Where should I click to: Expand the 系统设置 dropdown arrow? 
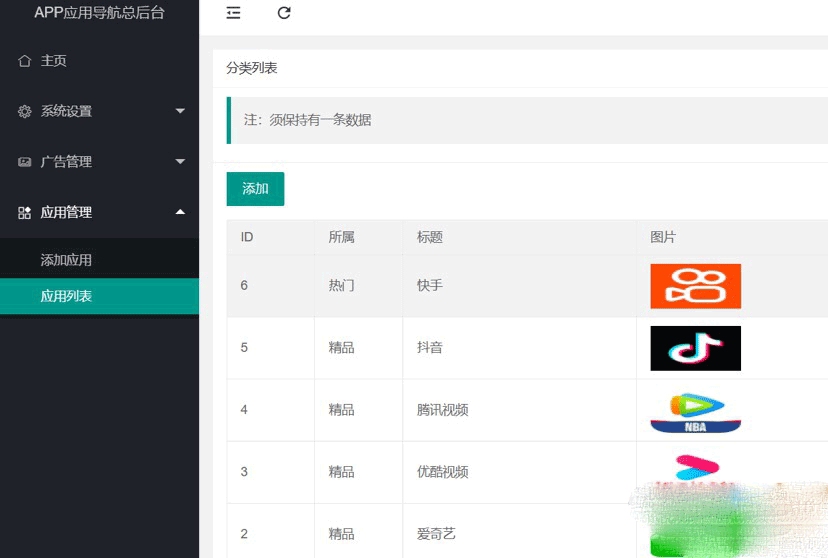click(x=180, y=111)
